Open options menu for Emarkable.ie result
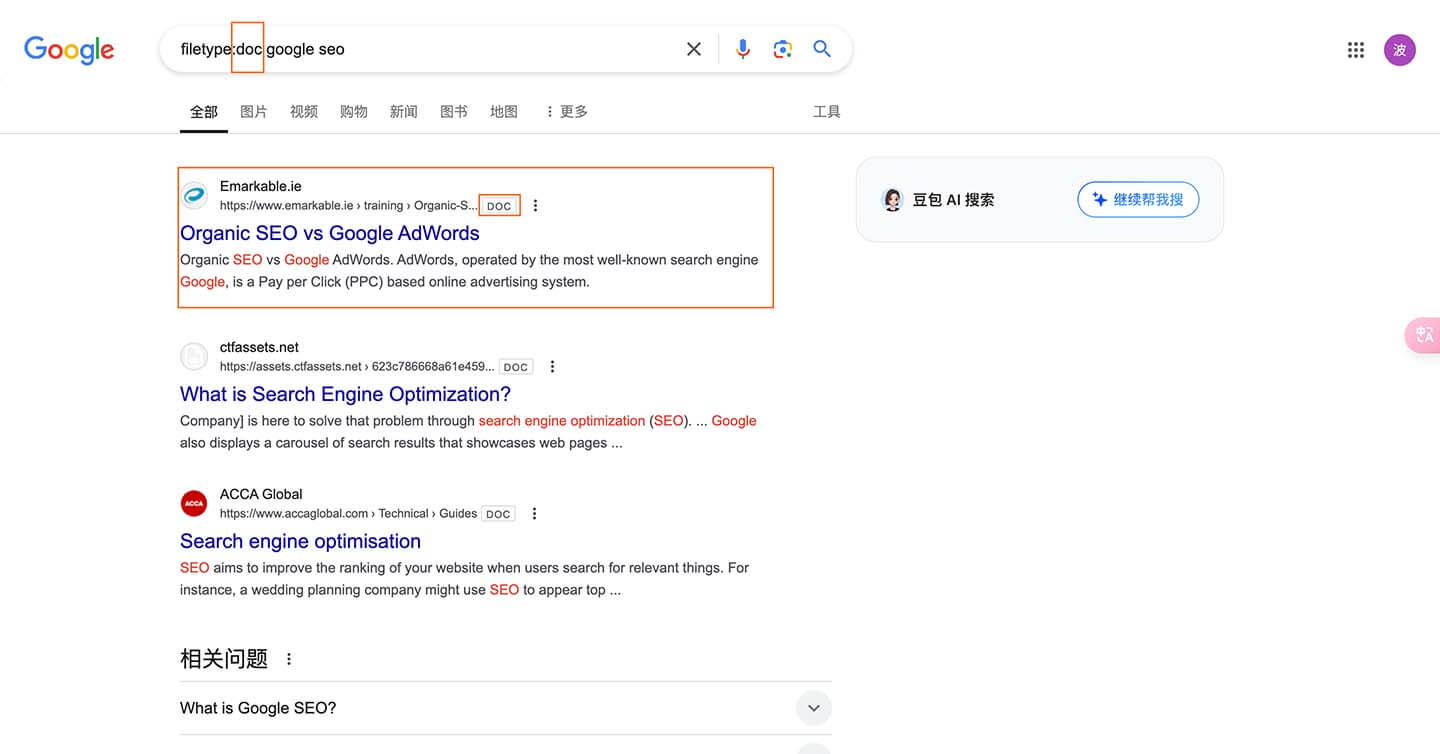 [535, 206]
